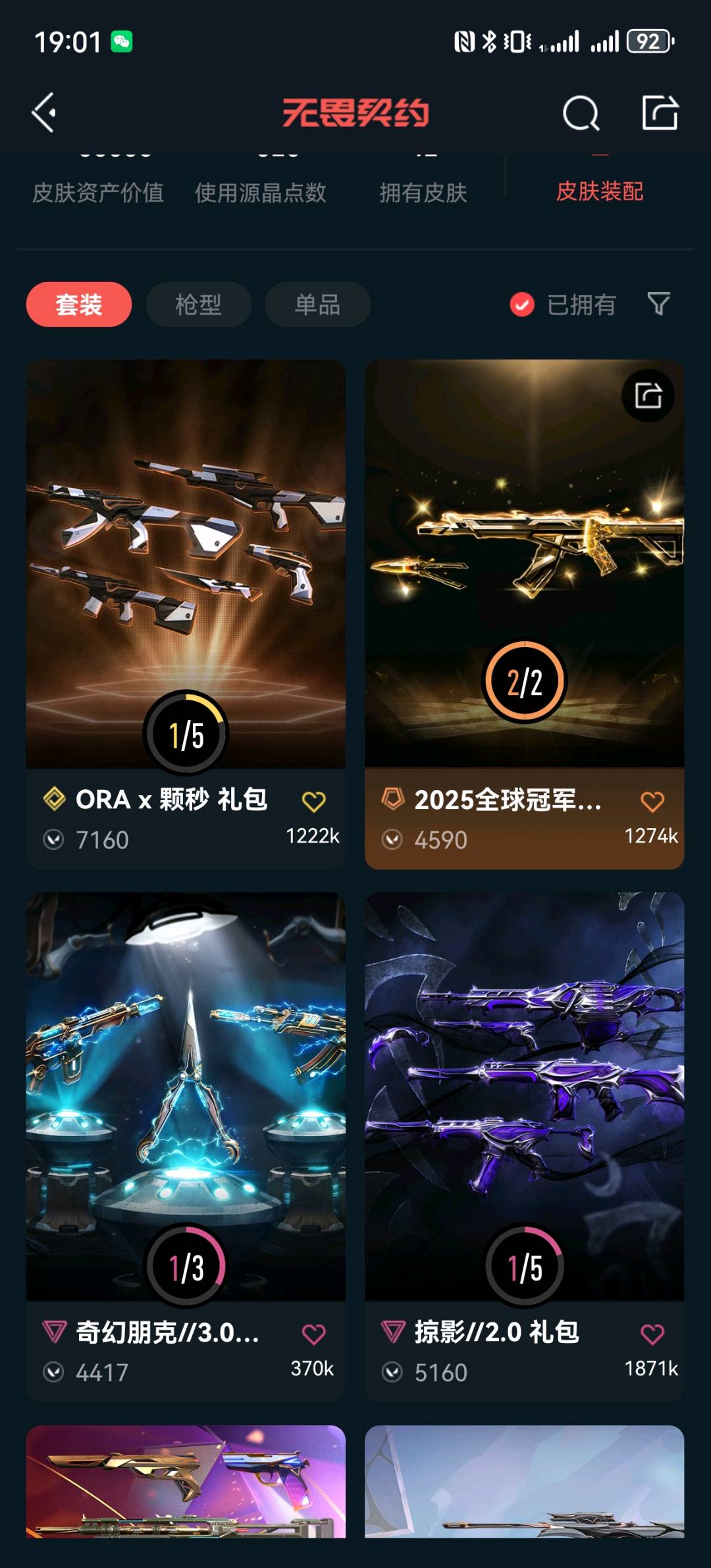Switch to the 枪型 tab
711x1568 pixels.
[198, 304]
